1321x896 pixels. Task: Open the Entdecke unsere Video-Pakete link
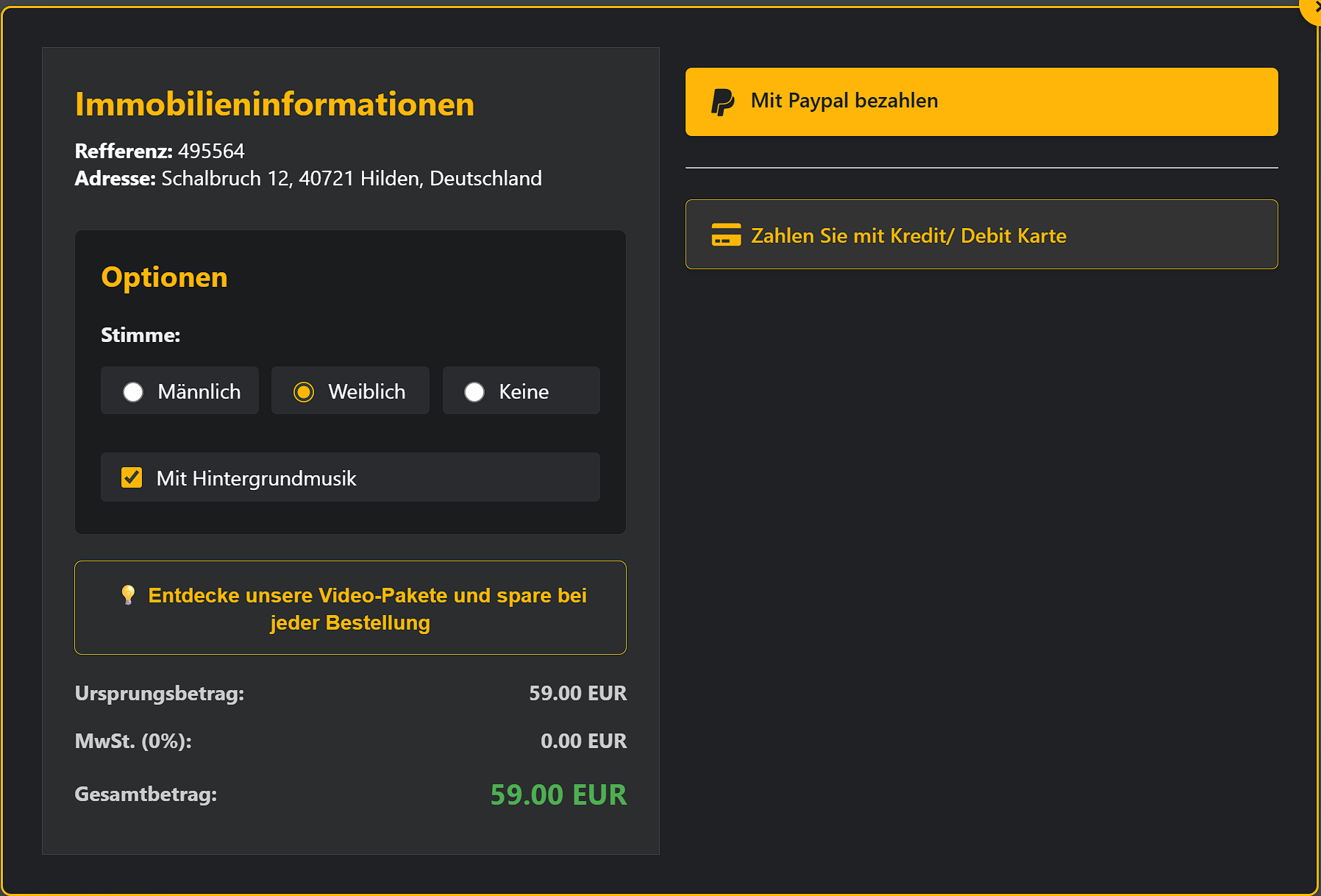click(350, 608)
